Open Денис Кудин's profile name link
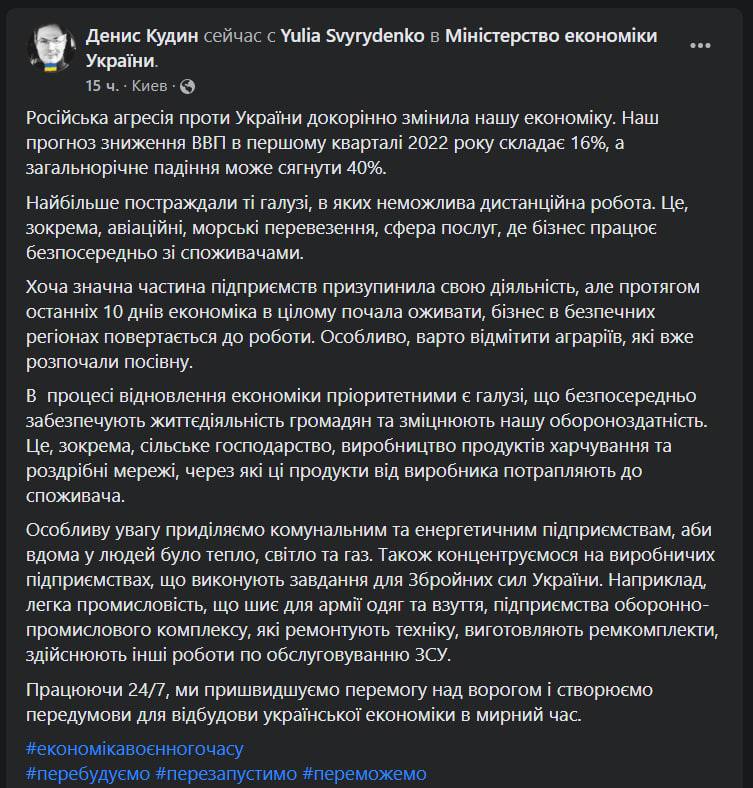The image size is (753, 788). [141, 36]
